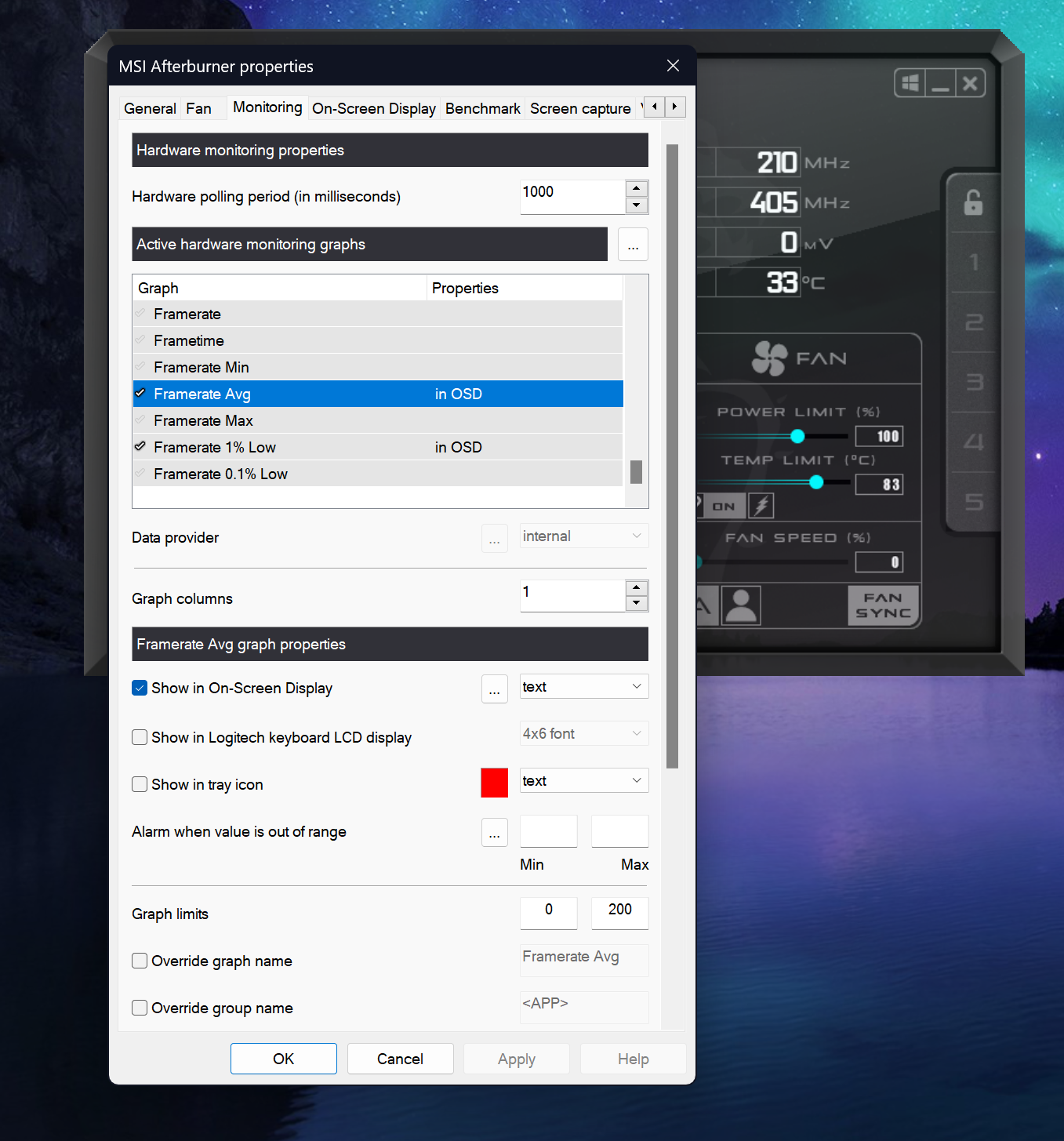Open the internal data provider dropdown
This screenshot has width=1064, height=1141.
click(584, 536)
